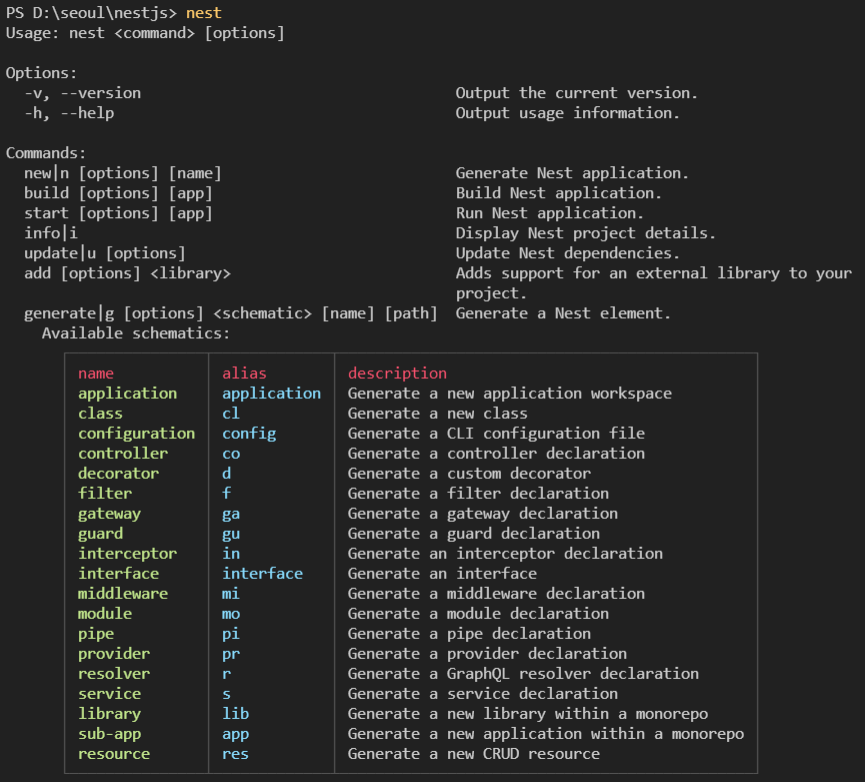The height and width of the screenshot is (782, 865).
Task: Click 'interceptor' in the name column
Action: pyautogui.click(x=127, y=554)
